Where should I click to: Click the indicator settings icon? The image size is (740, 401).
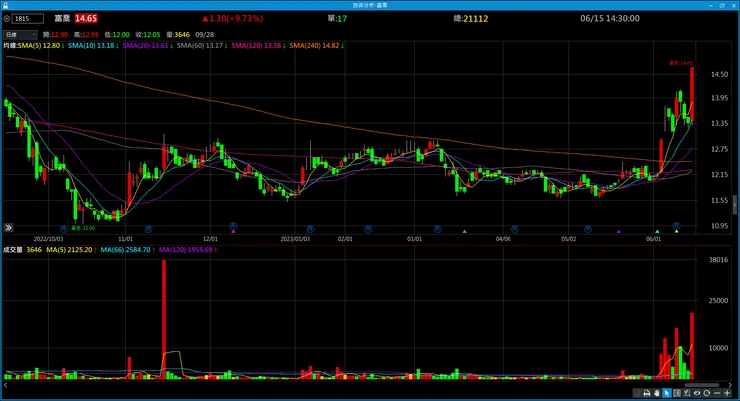point(687,393)
